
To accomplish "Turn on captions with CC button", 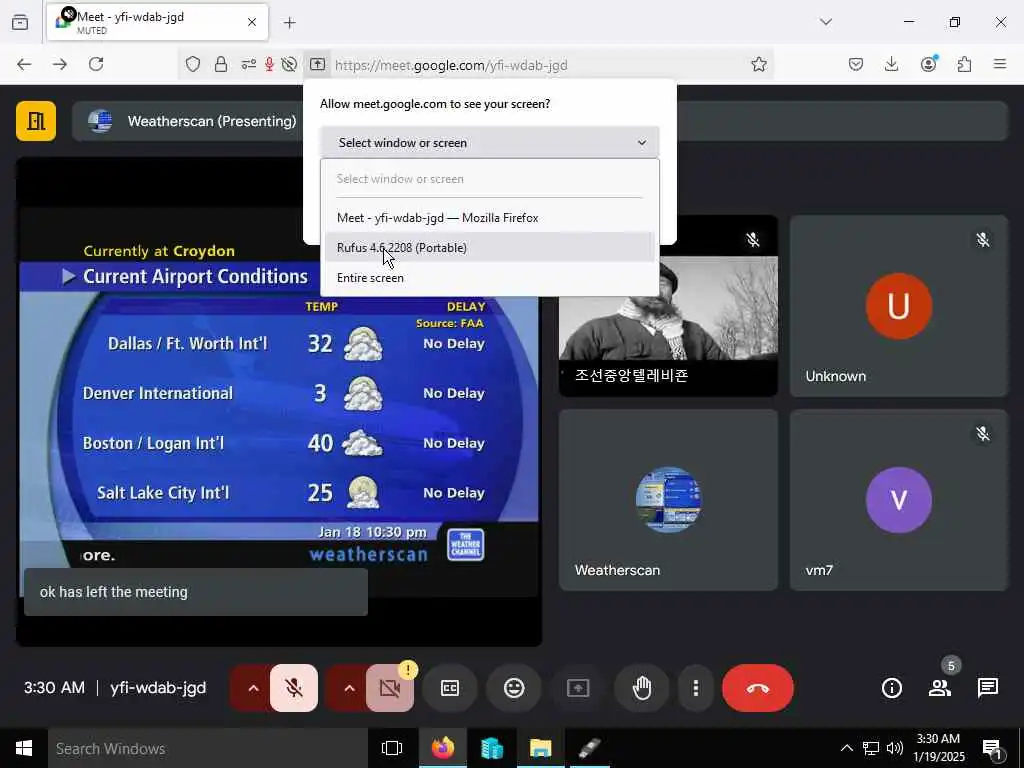I will [x=450, y=688].
